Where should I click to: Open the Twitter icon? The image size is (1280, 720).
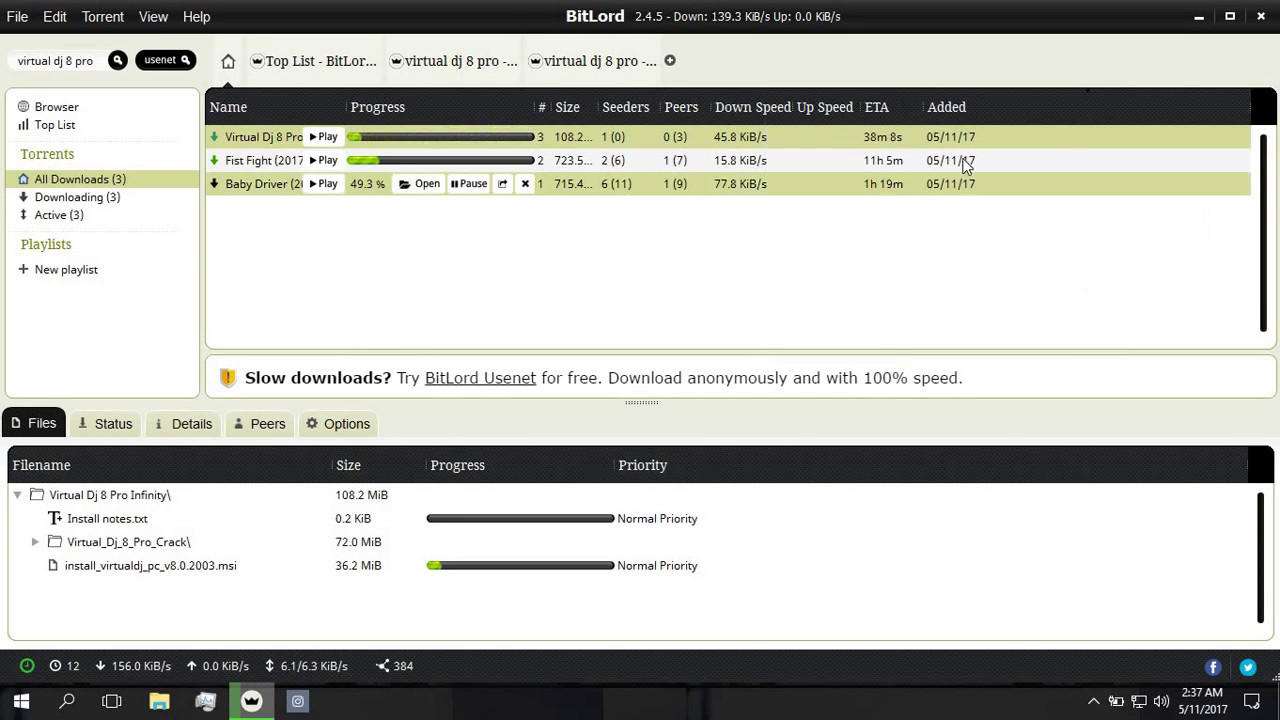click(1248, 667)
